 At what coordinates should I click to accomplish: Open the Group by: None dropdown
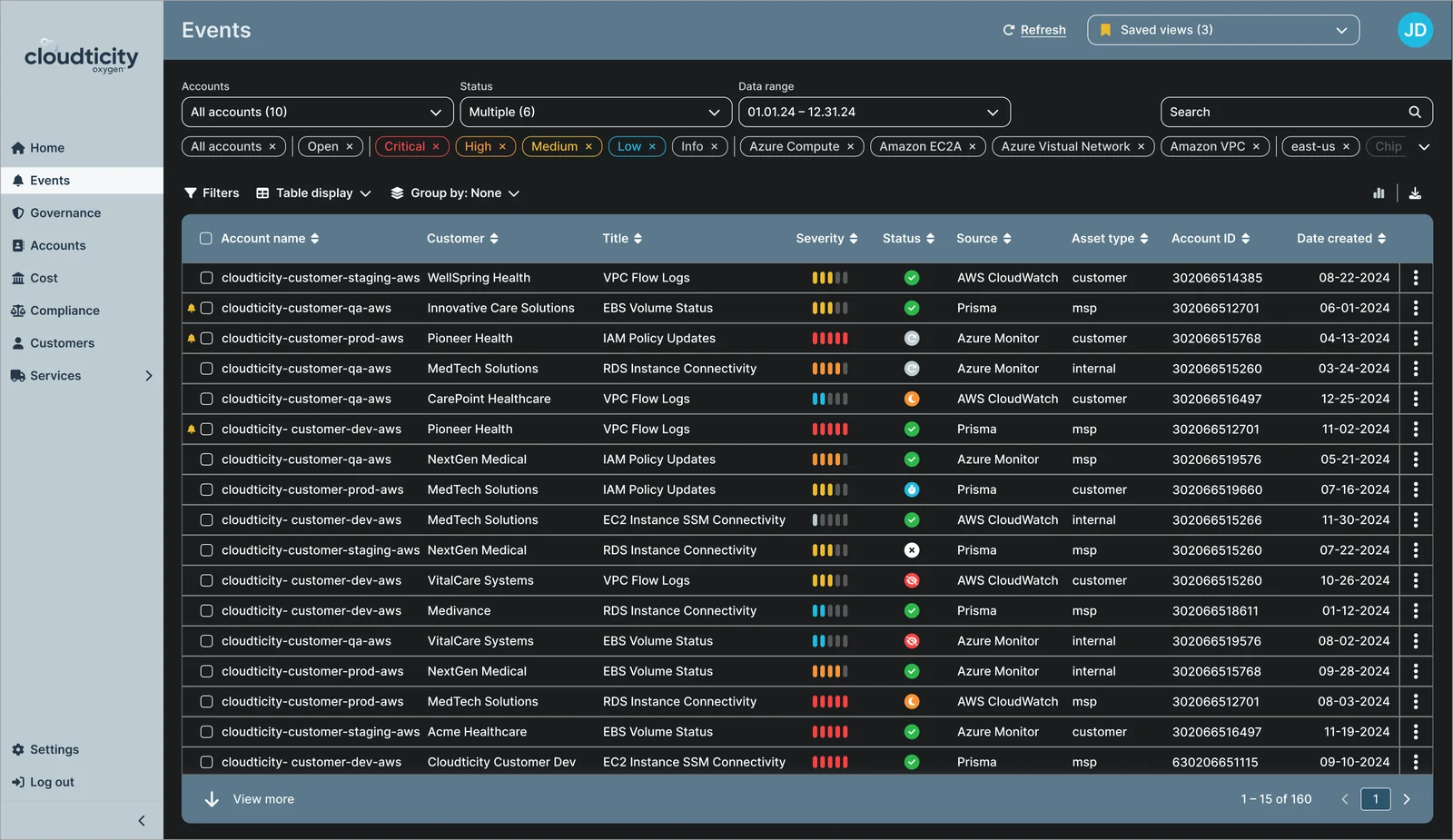(455, 193)
